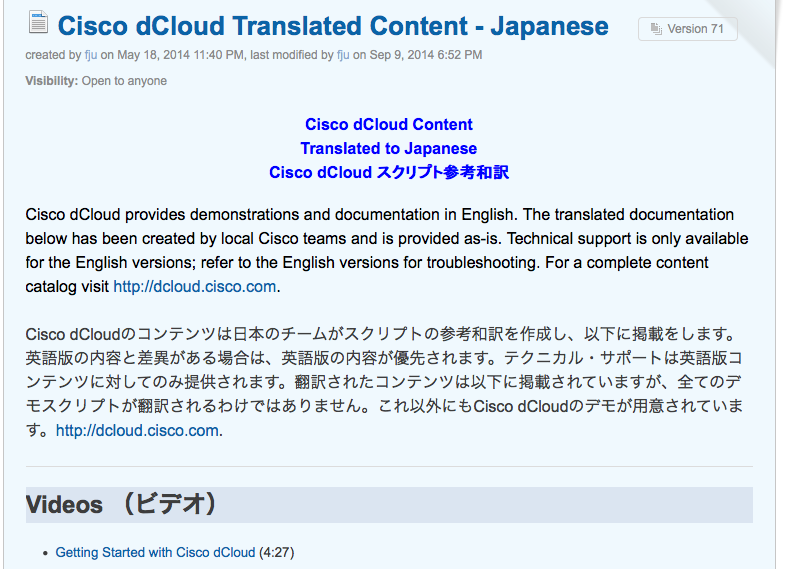Click the (4:27) video duration text

[277, 552]
